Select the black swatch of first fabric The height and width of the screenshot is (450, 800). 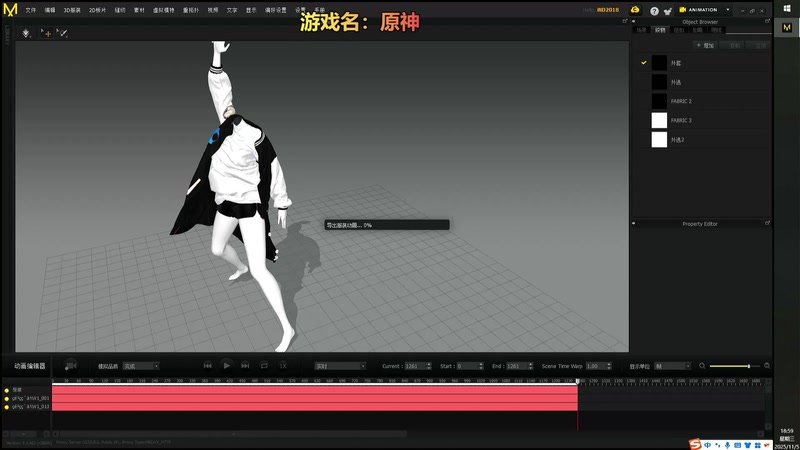[659, 63]
